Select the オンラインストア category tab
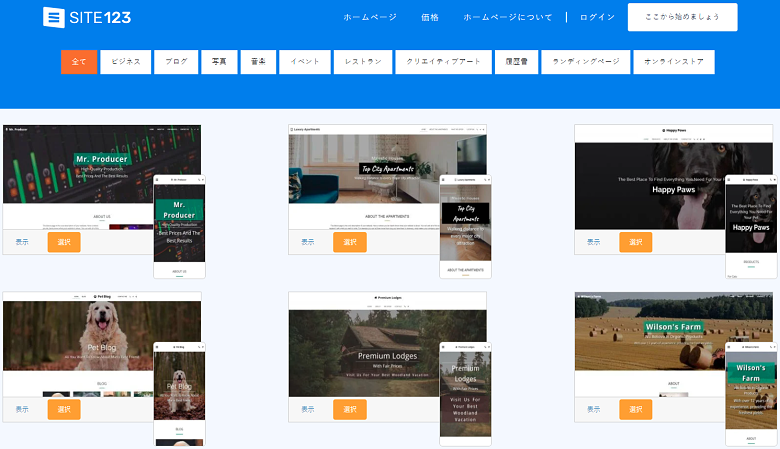The height and width of the screenshot is (449, 780). (674, 62)
